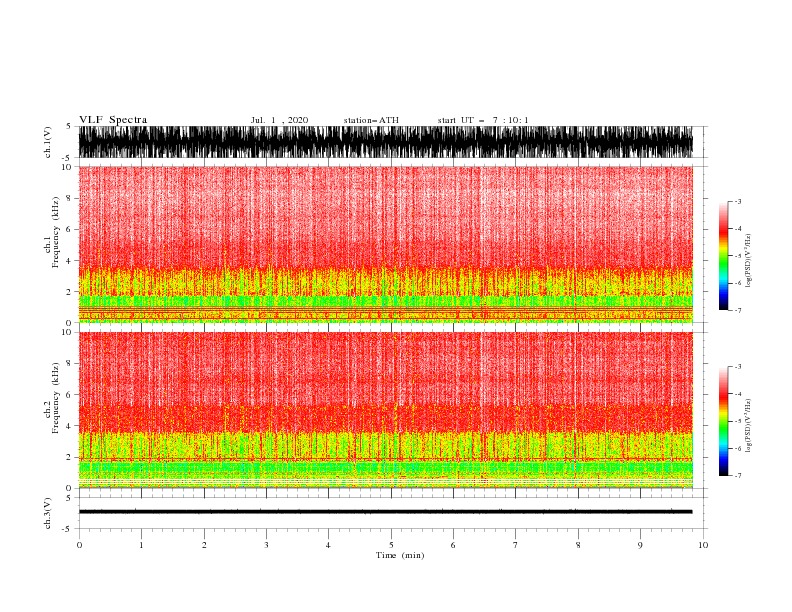Click the "-7" label on ch.2 colorbar
The height and width of the screenshot is (612, 792).
pos(737,475)
